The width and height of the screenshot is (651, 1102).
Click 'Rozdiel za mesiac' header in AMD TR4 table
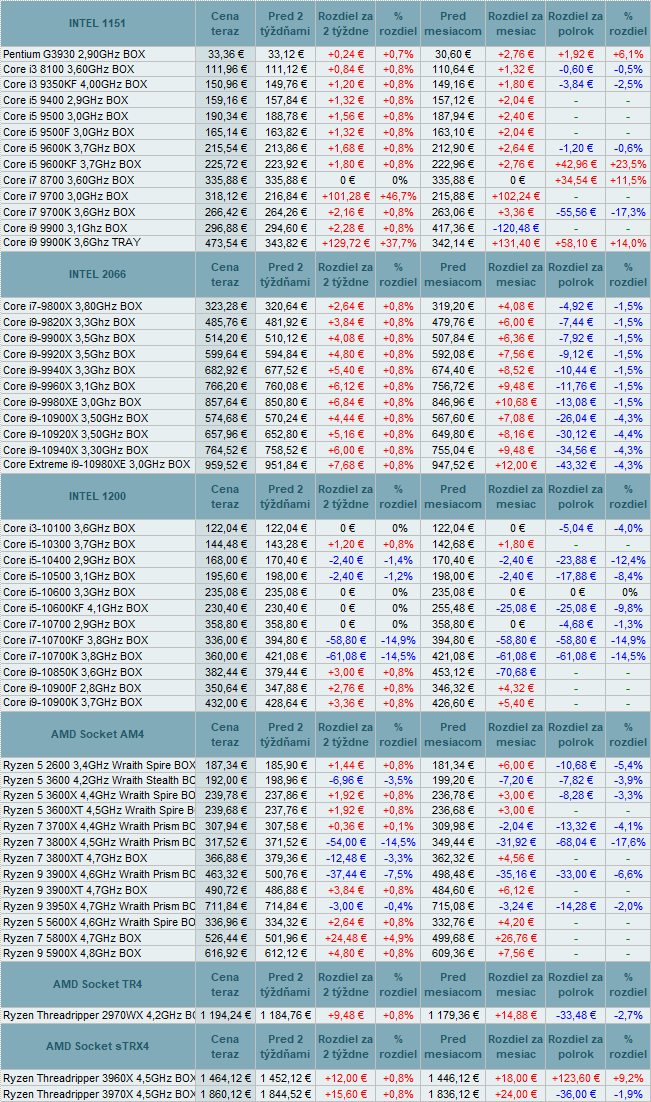click(516, 984)
